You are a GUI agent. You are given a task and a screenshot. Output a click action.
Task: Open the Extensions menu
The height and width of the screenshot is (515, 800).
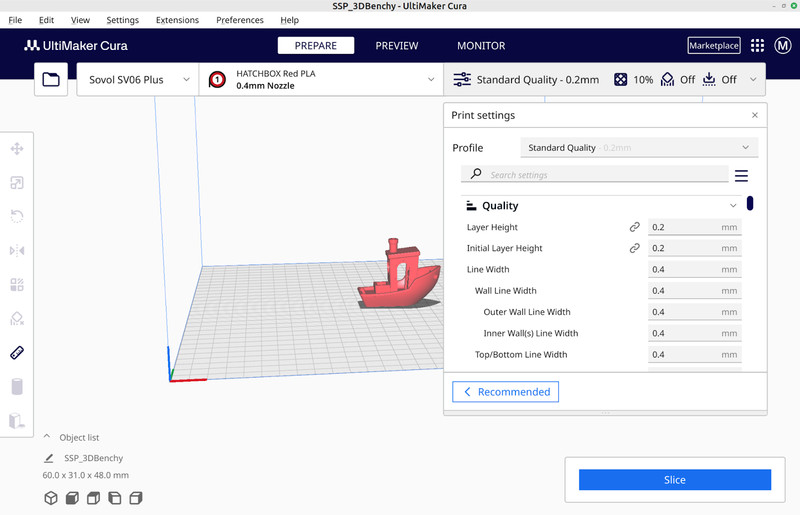pyautogui.click(x=177, y=20)
